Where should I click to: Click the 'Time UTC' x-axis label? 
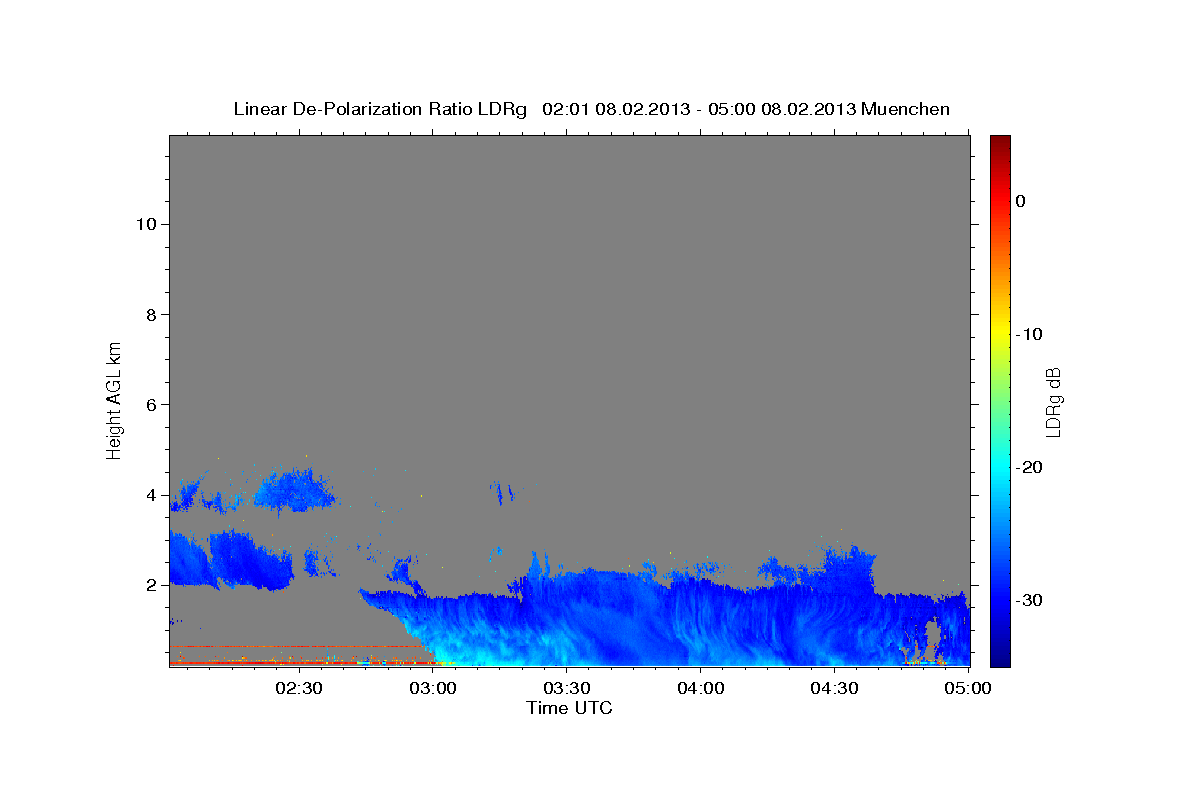click(x=569, y=708)
